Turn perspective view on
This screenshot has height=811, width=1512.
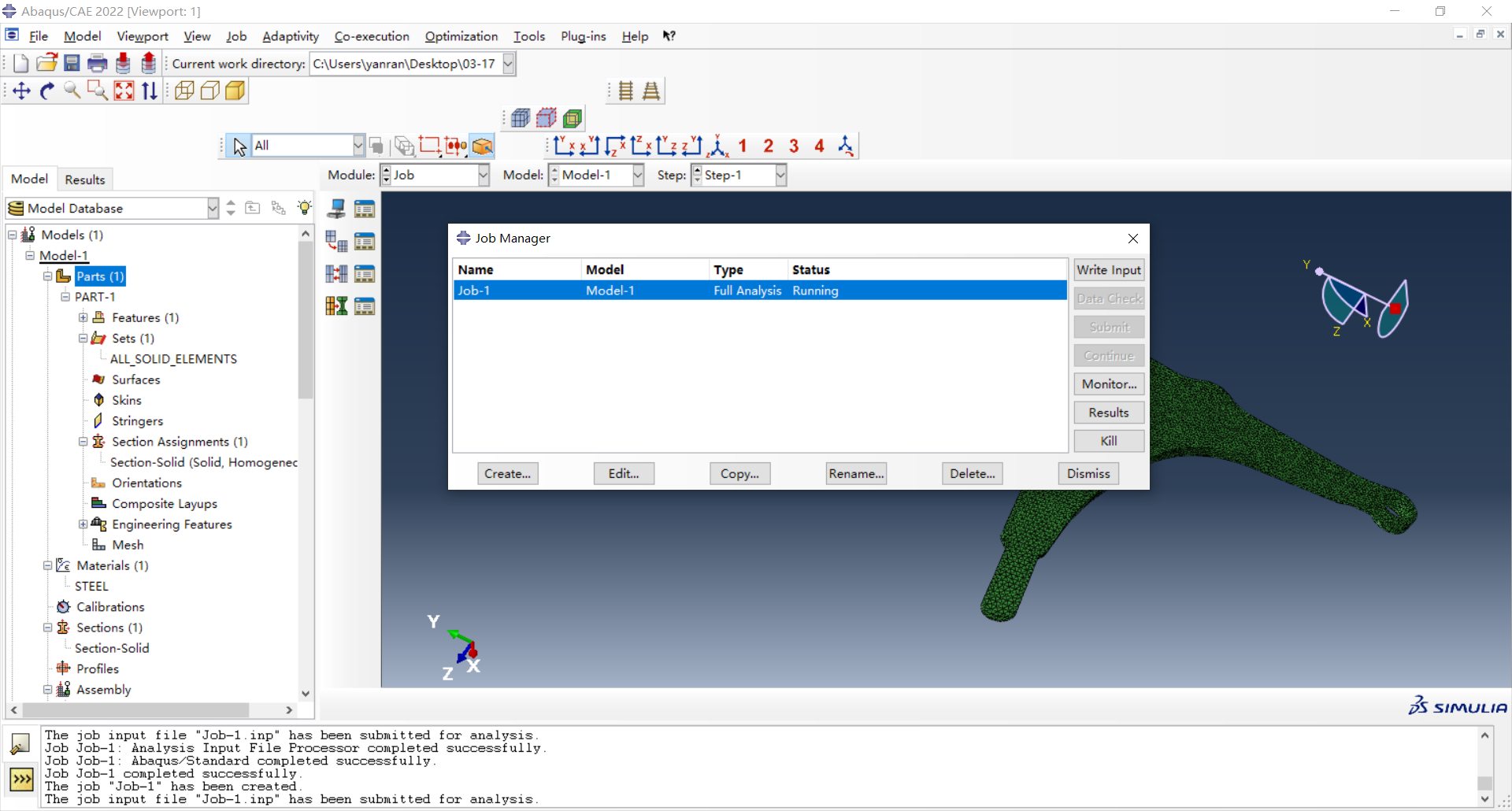coord(651,91)
